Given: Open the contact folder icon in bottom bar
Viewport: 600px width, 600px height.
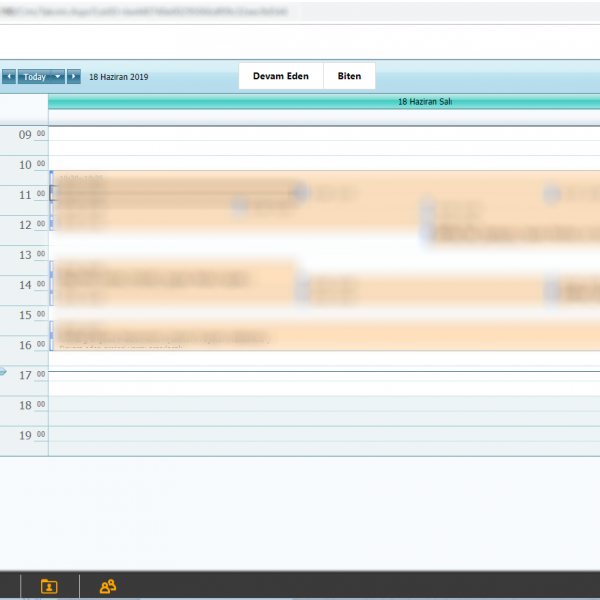Looking at the screenshot, I should click(48, 587).
